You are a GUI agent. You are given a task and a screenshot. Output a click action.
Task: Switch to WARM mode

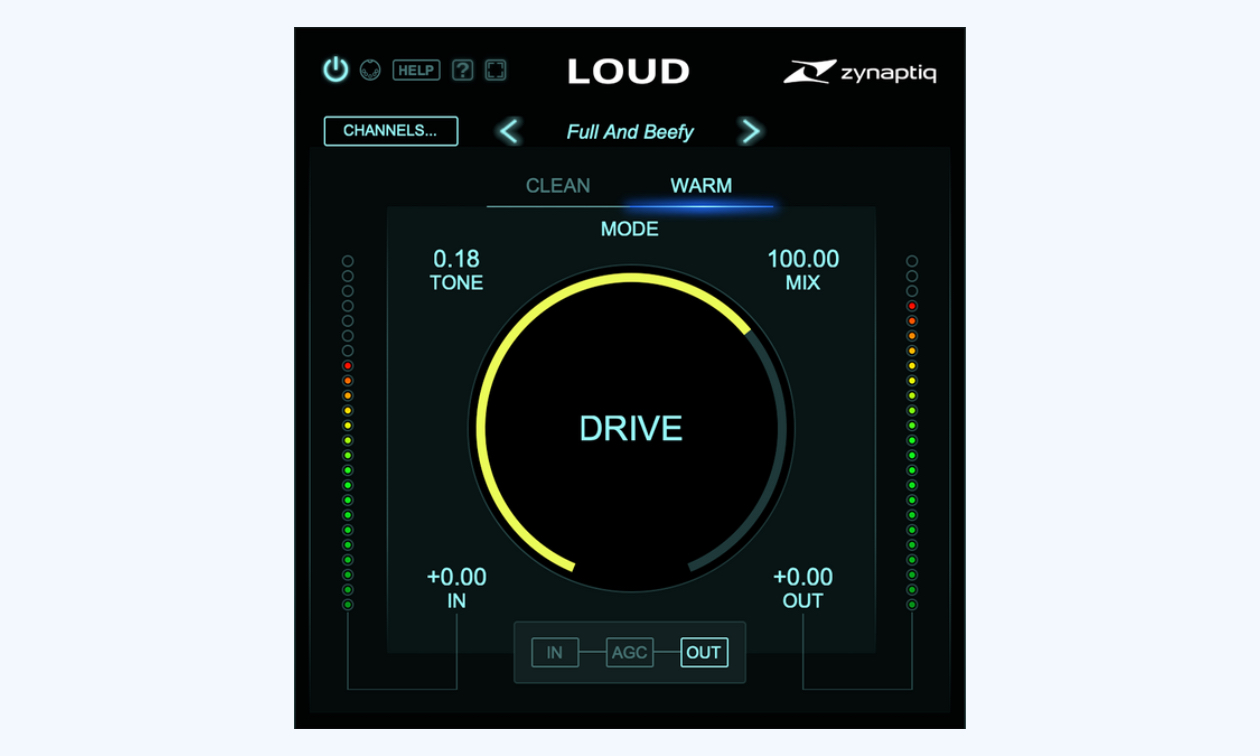point(701,186)
